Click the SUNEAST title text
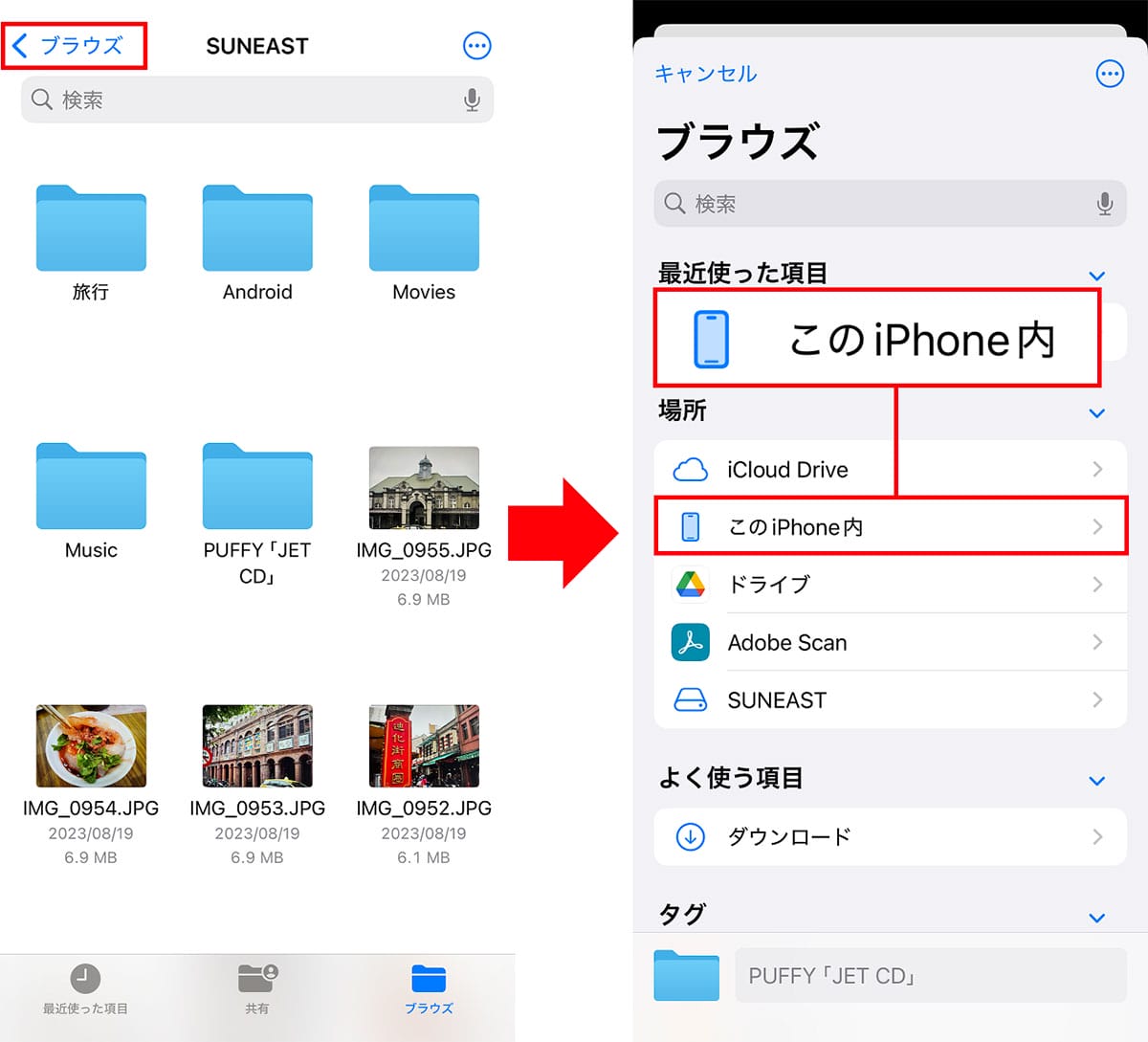Screen dimensions: 1148x1042 [257, 46]
